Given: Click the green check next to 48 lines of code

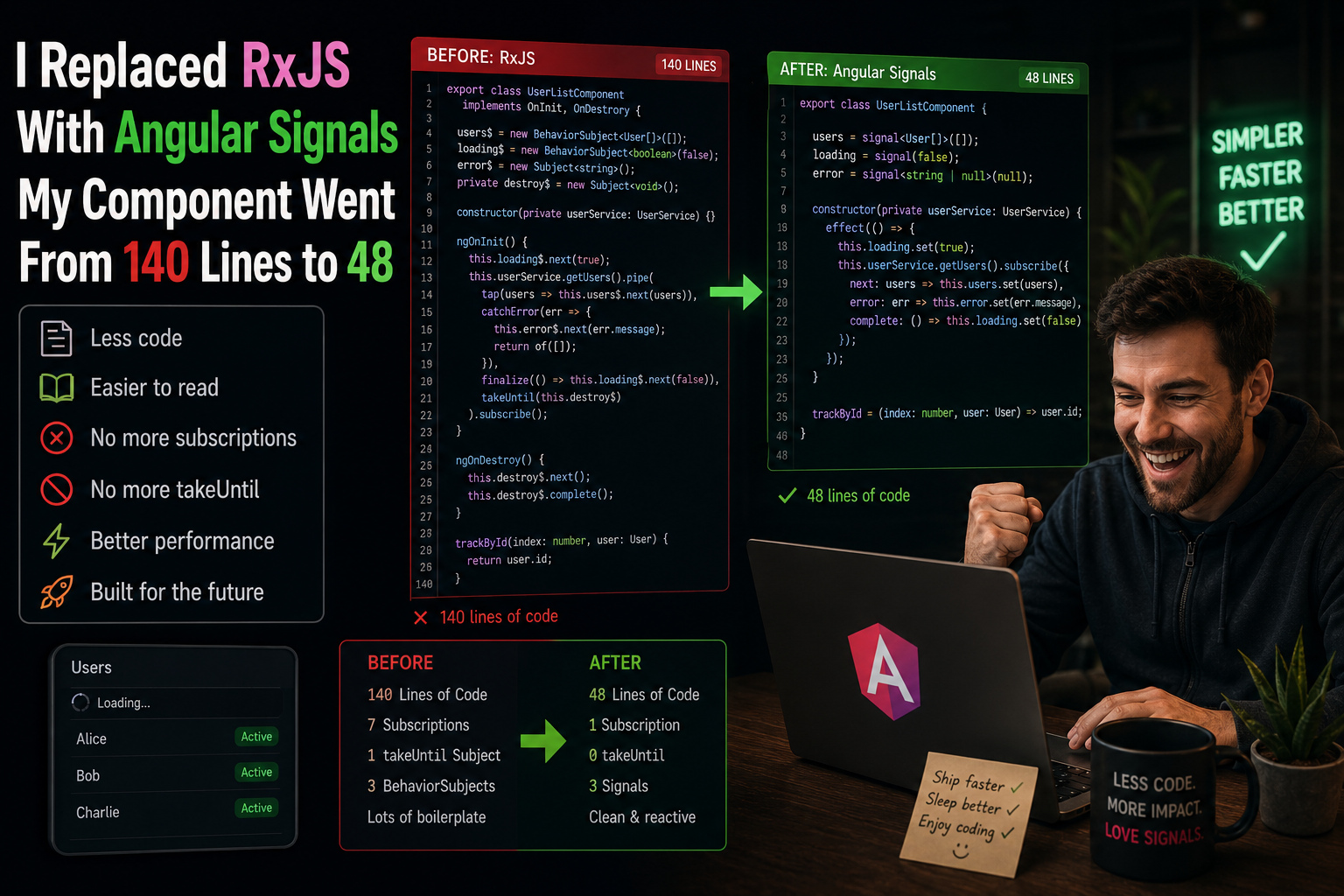Looking at the screenshot, I should (x=787, y=496).
